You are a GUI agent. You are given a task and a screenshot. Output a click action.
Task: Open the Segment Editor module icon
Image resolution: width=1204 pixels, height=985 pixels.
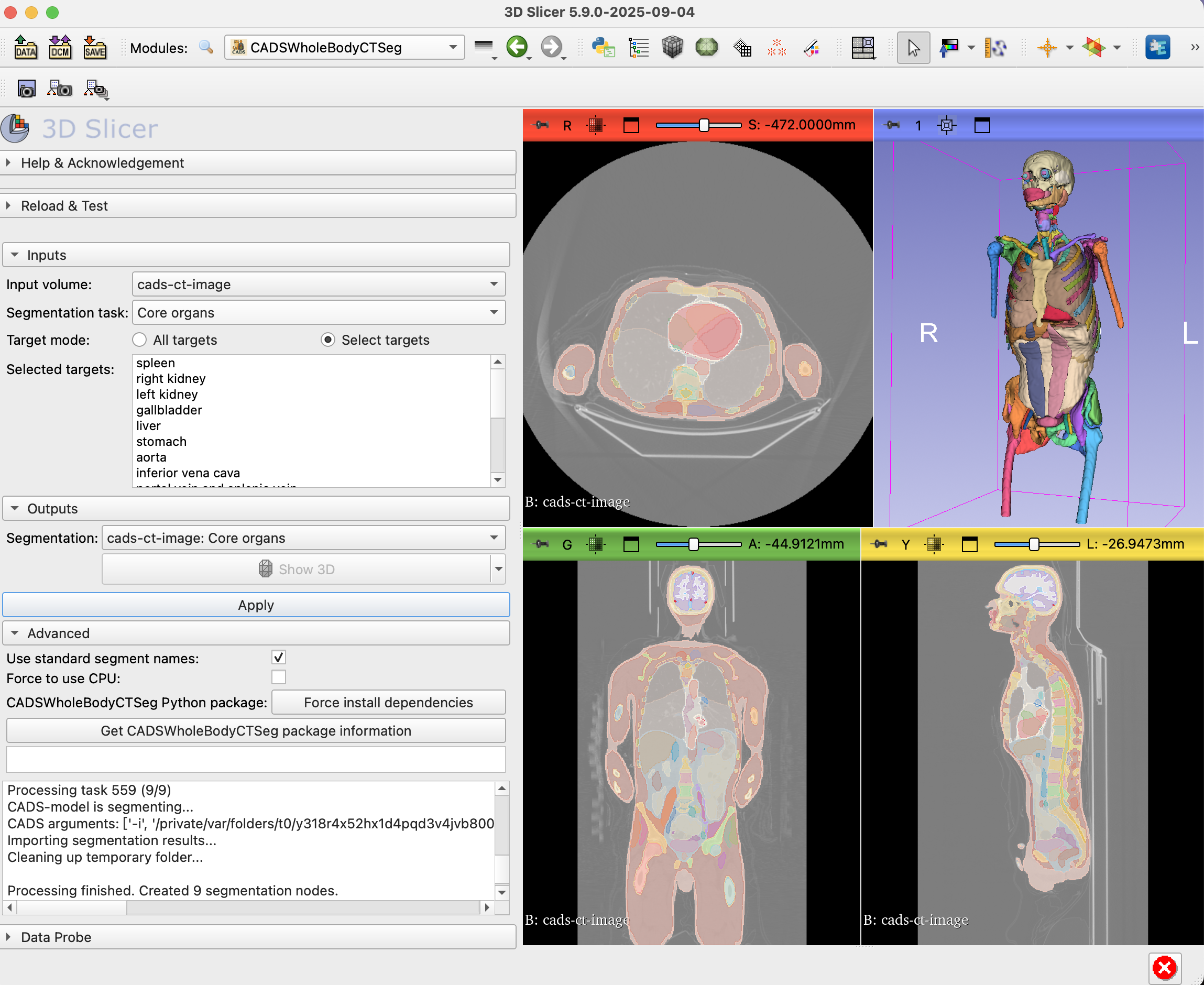(x=812, y=47)
